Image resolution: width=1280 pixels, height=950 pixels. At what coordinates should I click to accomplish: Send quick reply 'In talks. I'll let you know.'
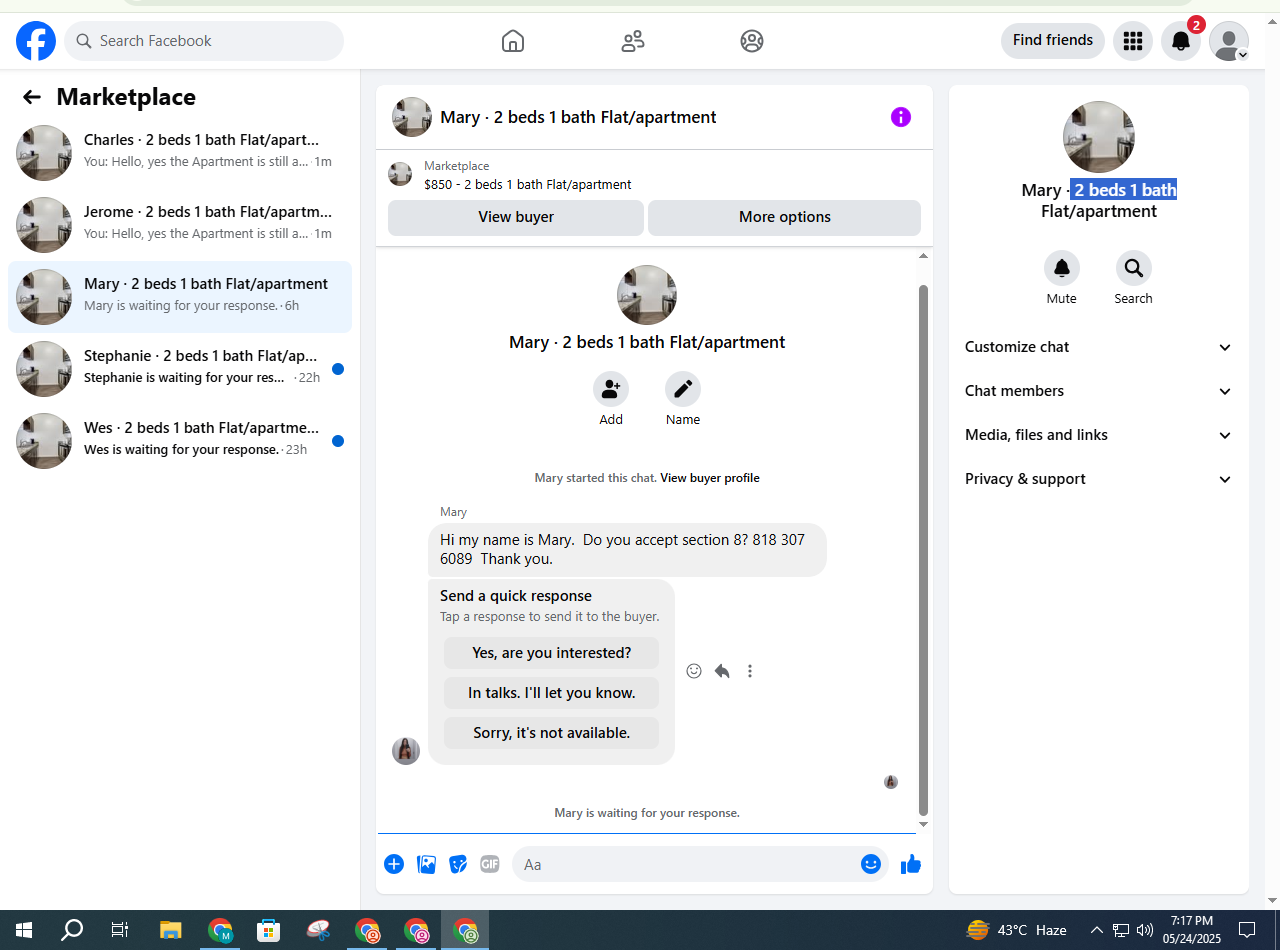coord(552,693)
